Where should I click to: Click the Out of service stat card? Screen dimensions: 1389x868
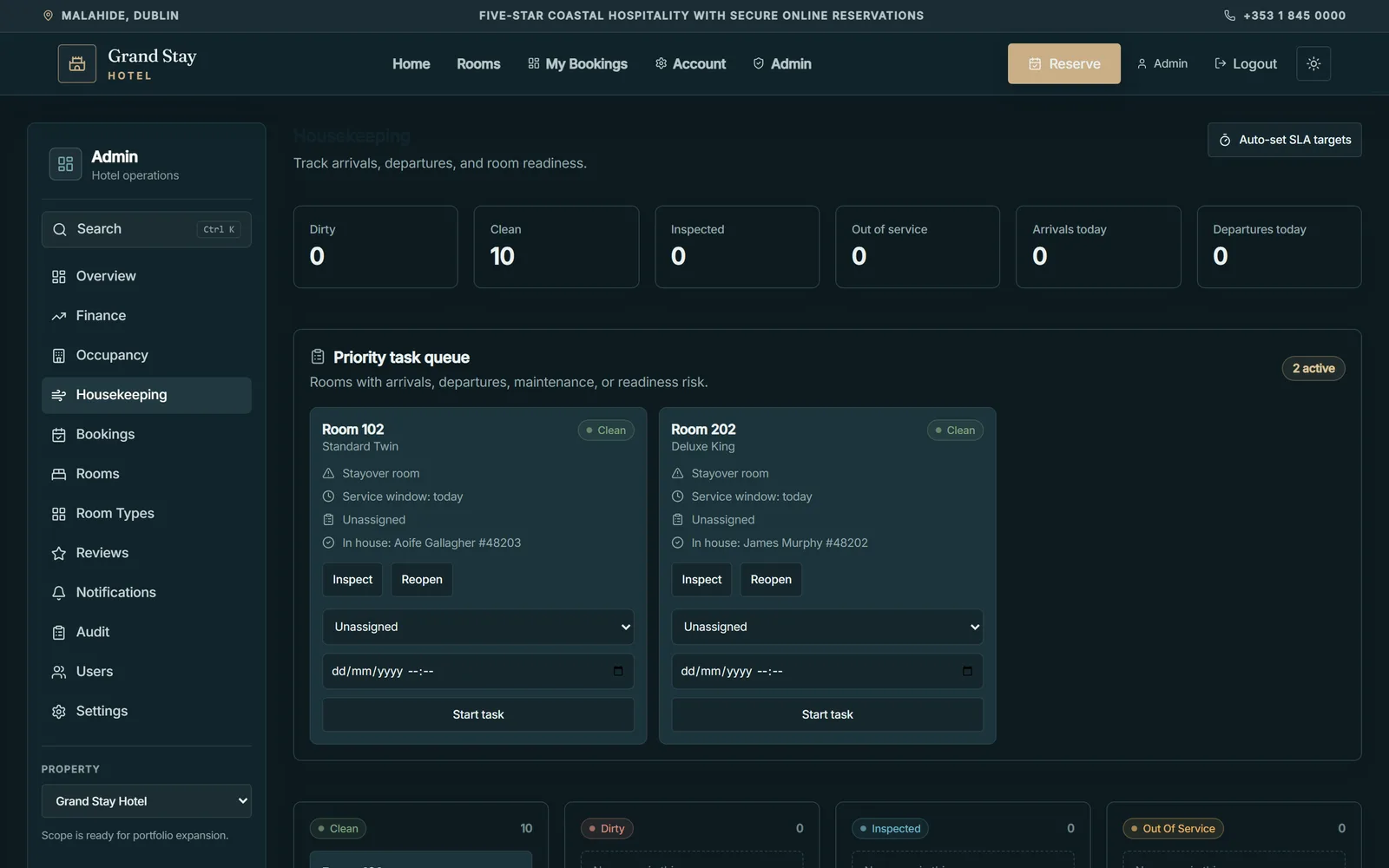(x=918, y=247)
